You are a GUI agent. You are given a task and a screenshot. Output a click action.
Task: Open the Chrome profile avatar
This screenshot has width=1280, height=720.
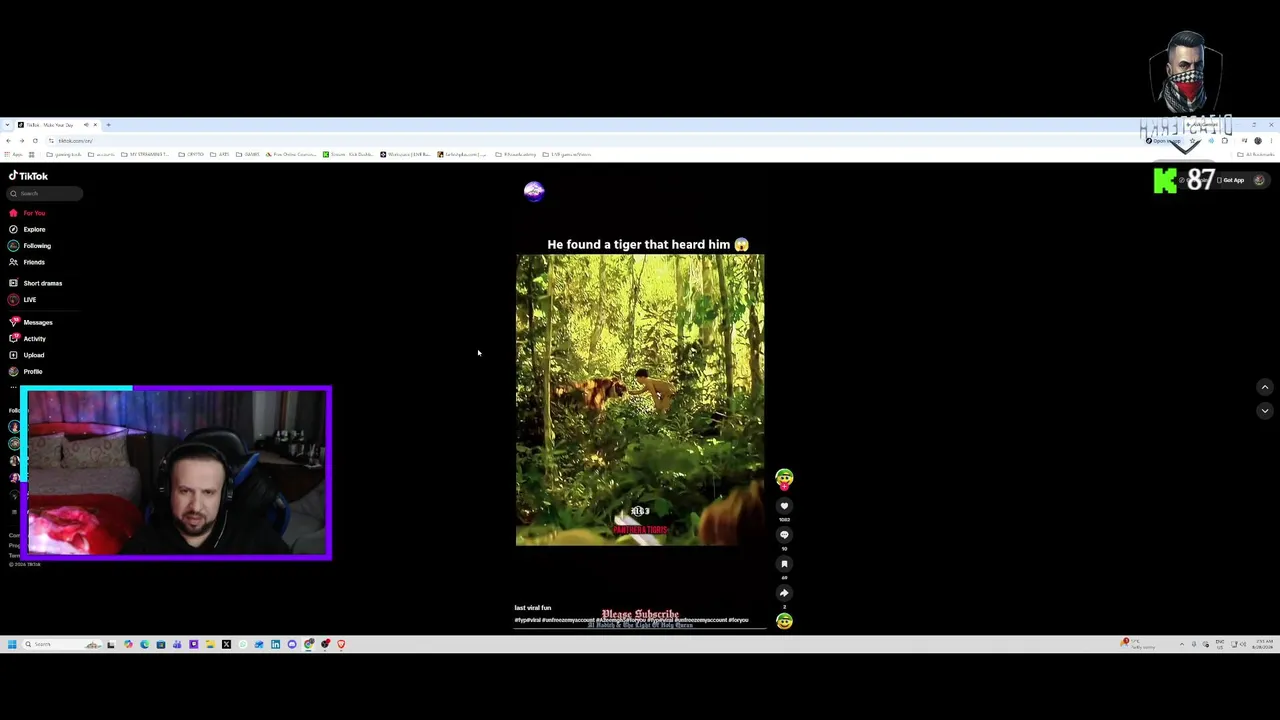tap(1258, 141)
